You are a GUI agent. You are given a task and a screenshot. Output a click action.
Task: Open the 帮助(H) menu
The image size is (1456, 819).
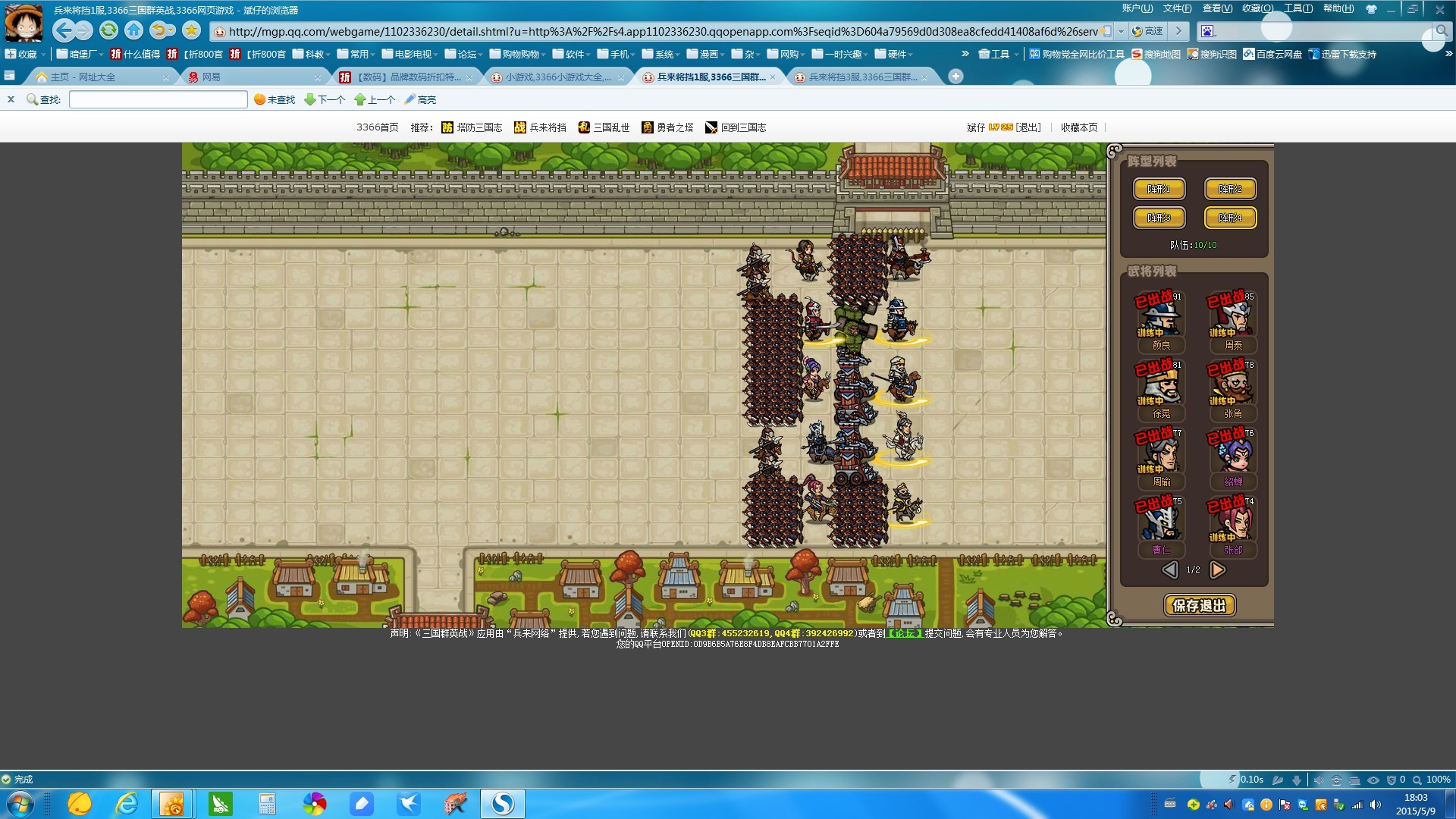point(1338,8)
